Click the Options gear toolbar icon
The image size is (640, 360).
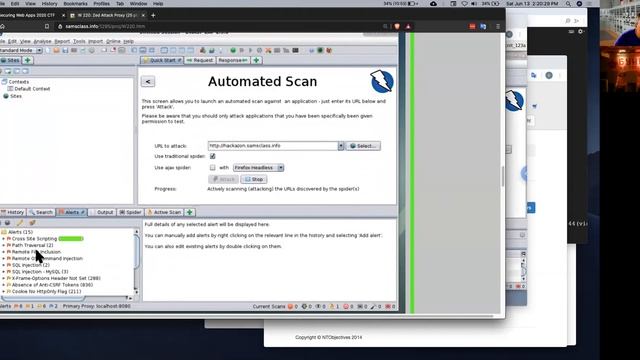pyautogui.click(x=91, y=50)
